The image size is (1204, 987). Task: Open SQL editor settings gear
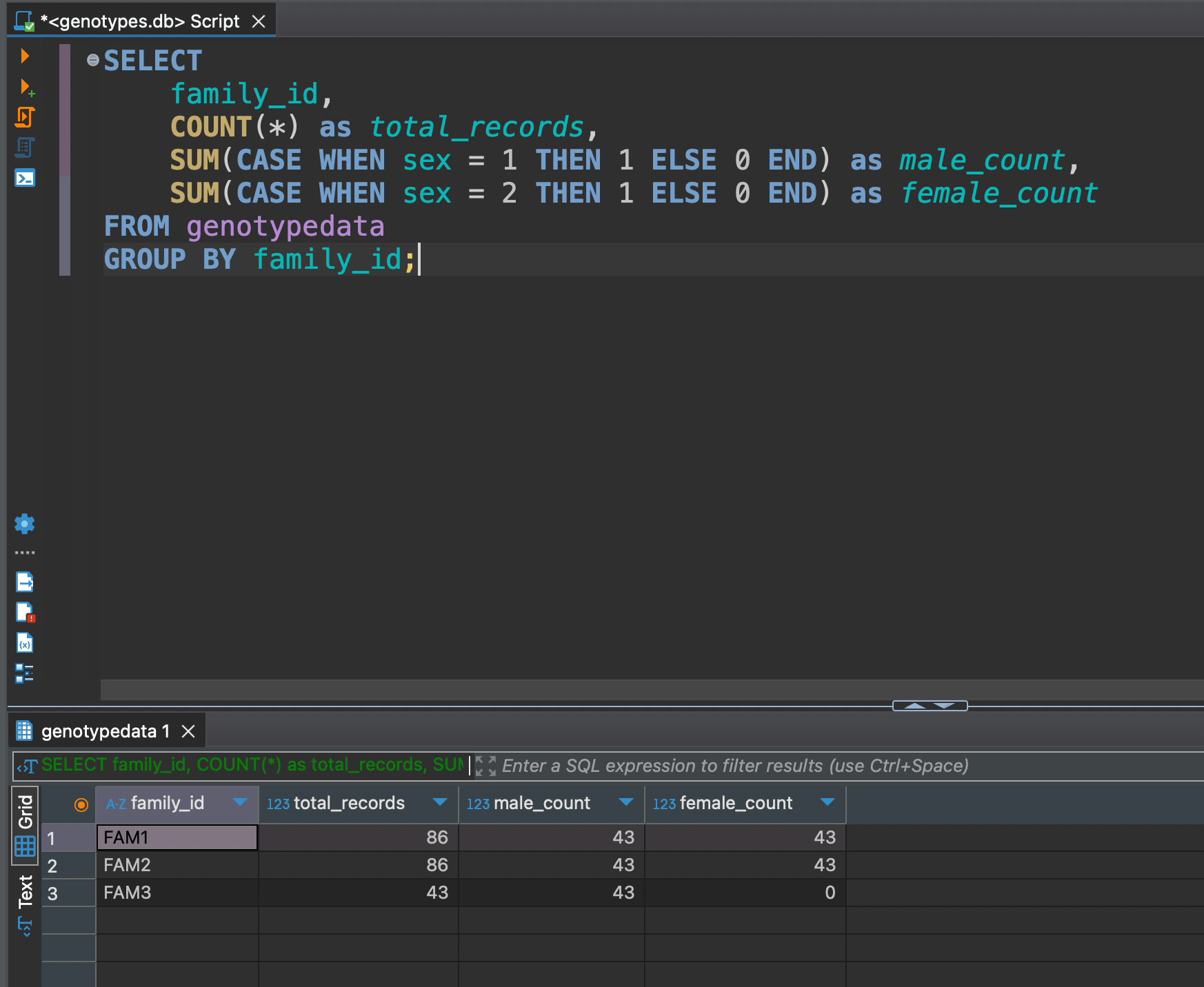pos(25,524)
